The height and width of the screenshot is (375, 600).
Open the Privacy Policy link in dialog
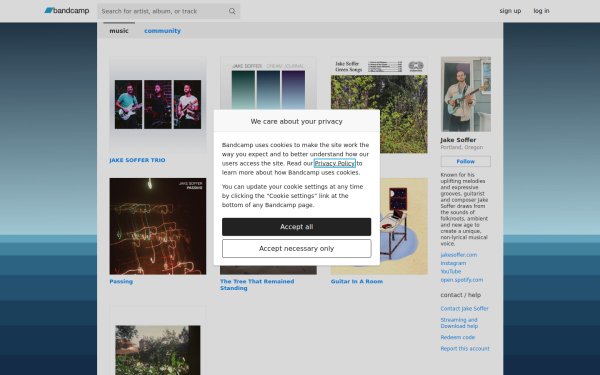pyautogui.click(x=334, y=163)
